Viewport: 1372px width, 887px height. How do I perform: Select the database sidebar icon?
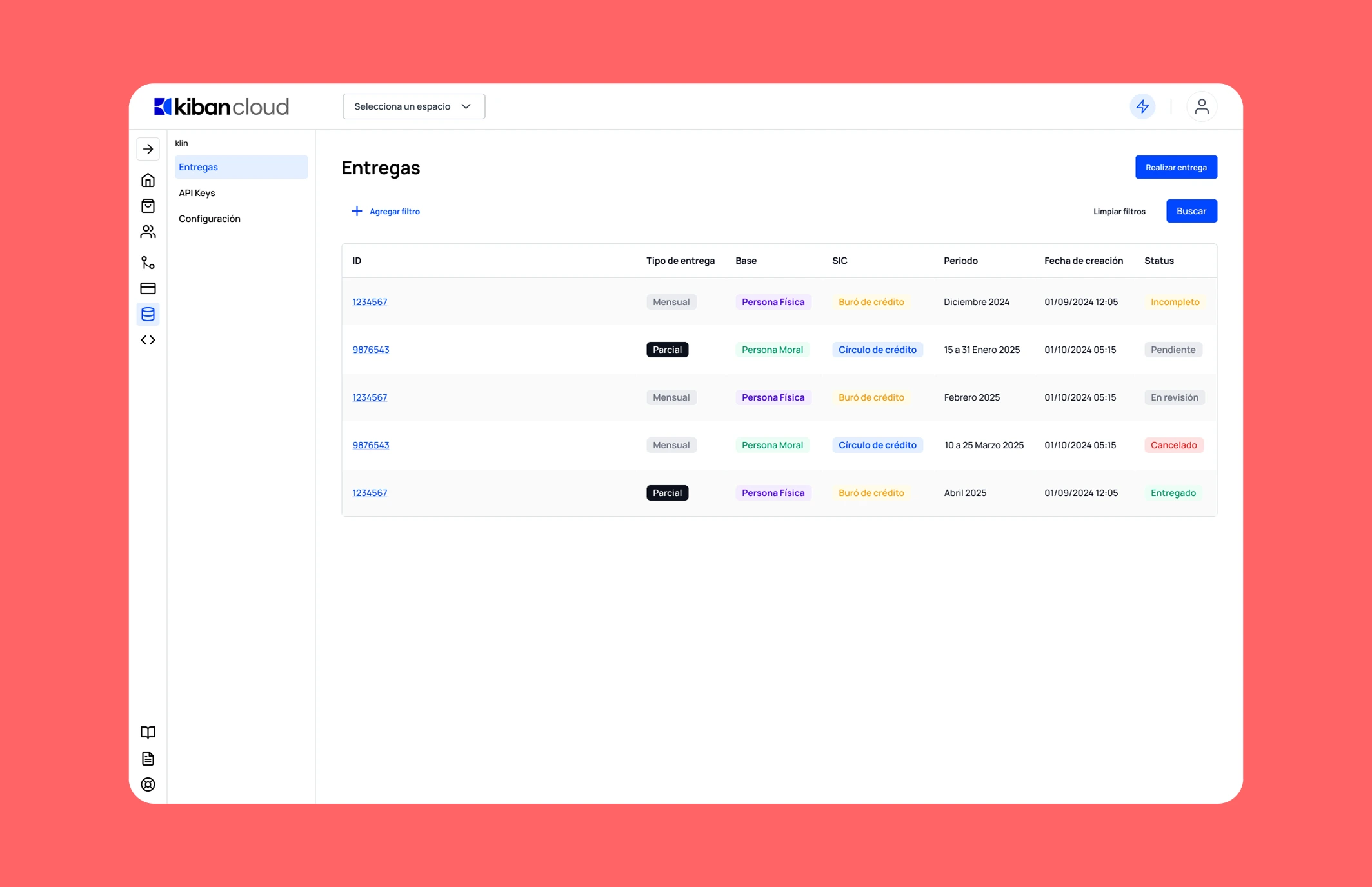pyautogui.click(x=148, y=314)
